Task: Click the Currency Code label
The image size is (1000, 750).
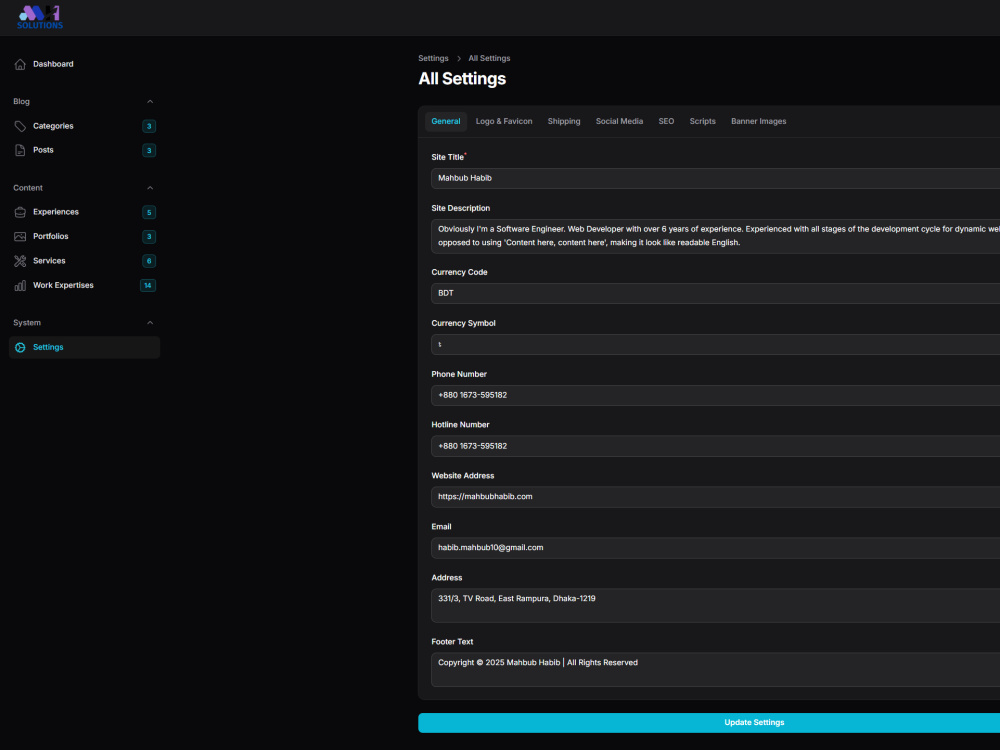Action: pyautogui.click(x=459, y=272)
